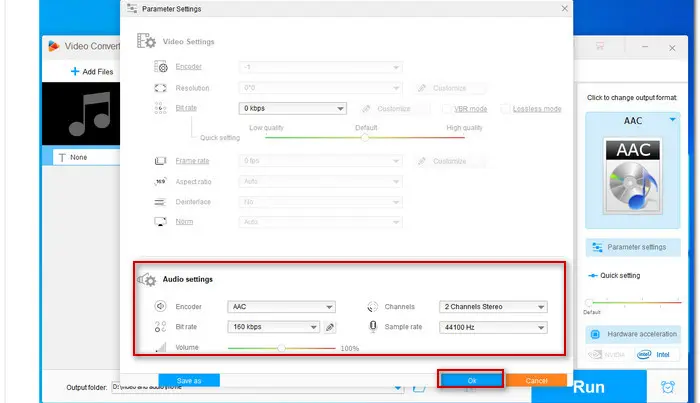Viewport: 700px width, 403px height.
Task: Click the Norm label link
Action: [x=184, y=221]
